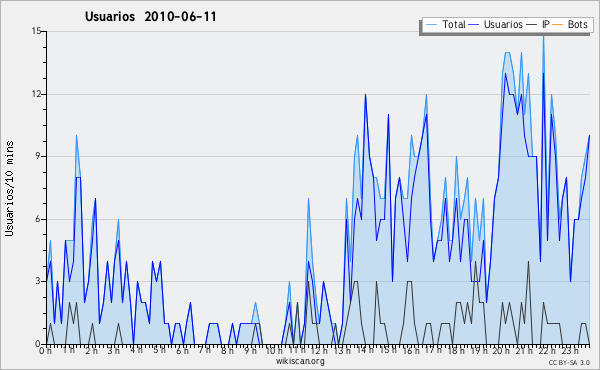
Task: Click the x-axis label '7 h'
Action: pos(205,350)
